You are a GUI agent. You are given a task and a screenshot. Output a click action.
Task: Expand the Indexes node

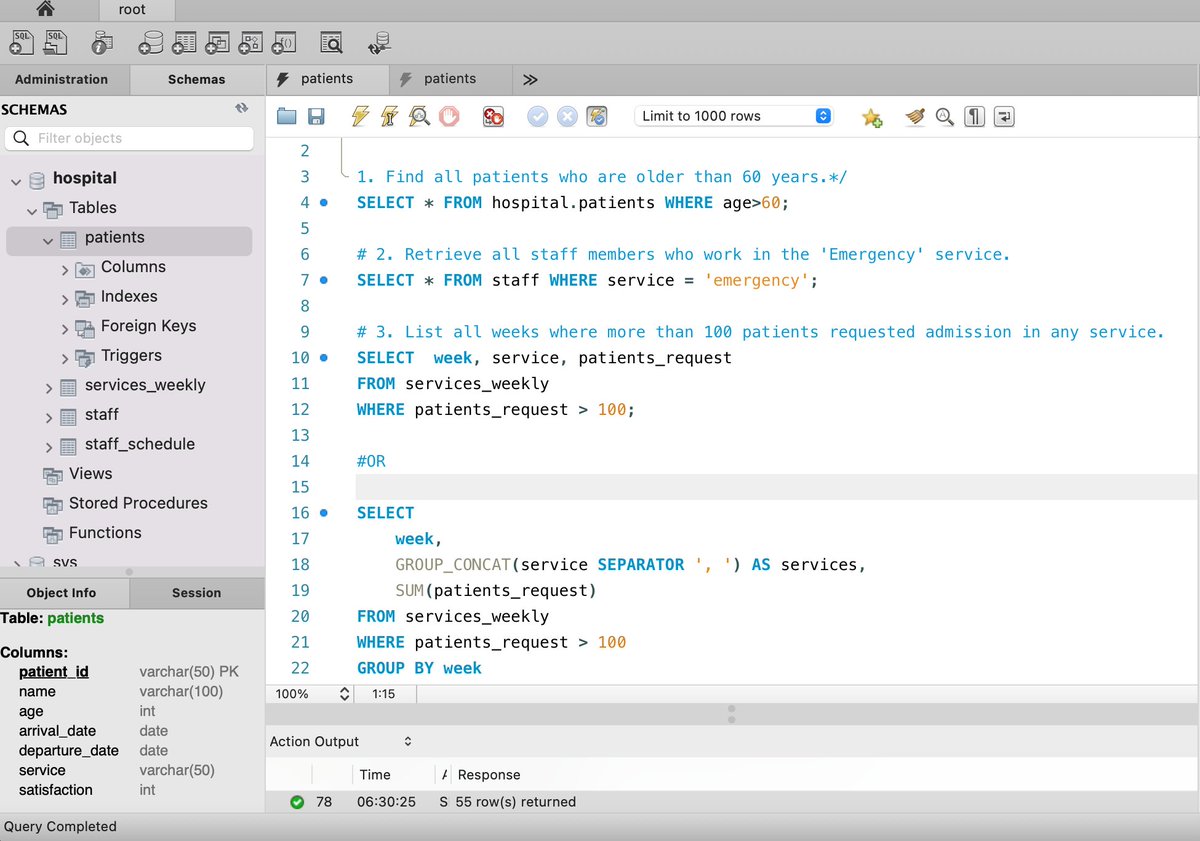pyautogui.click(x=65, y=299)
